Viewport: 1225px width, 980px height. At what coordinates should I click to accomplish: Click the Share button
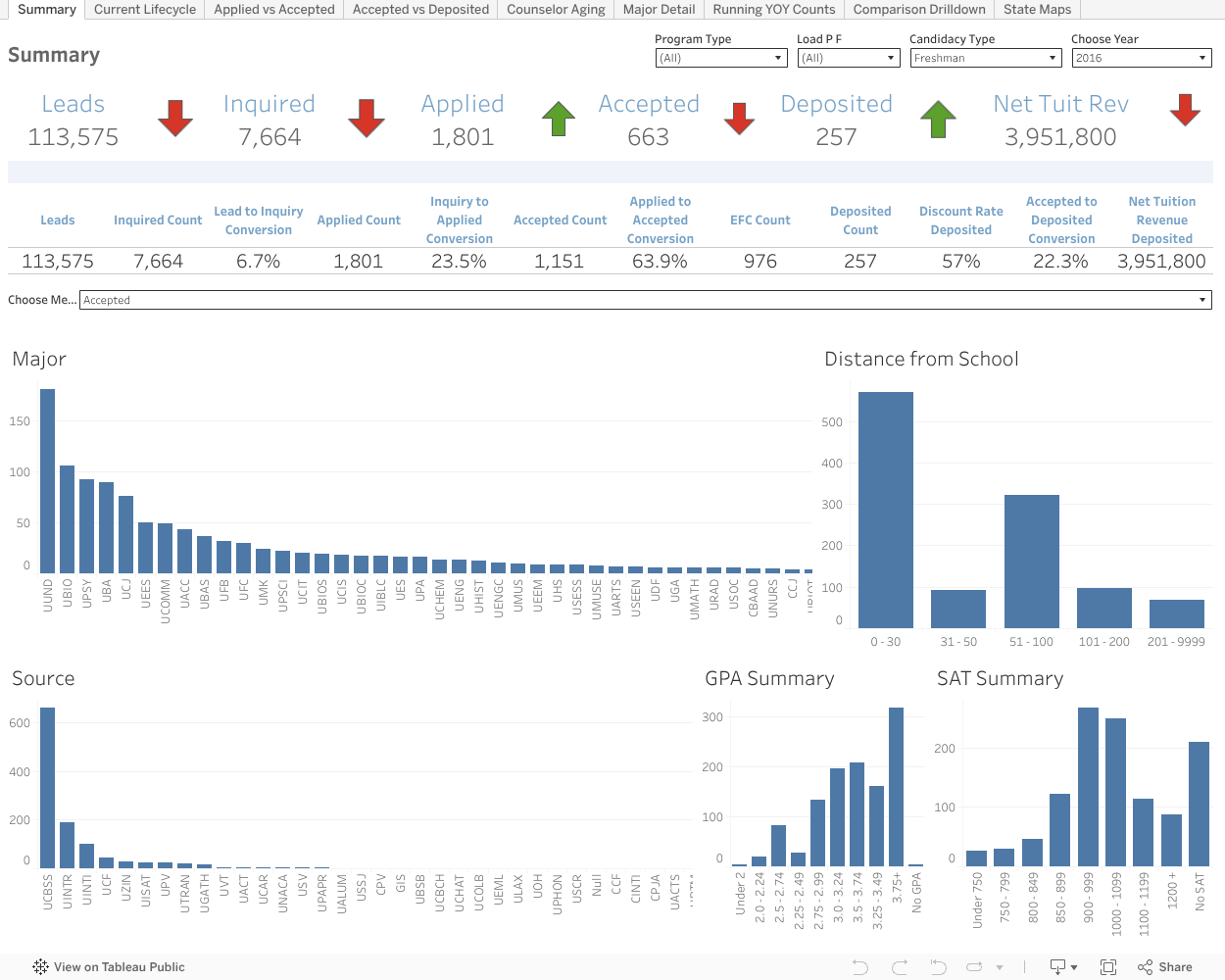[1165, 967]
